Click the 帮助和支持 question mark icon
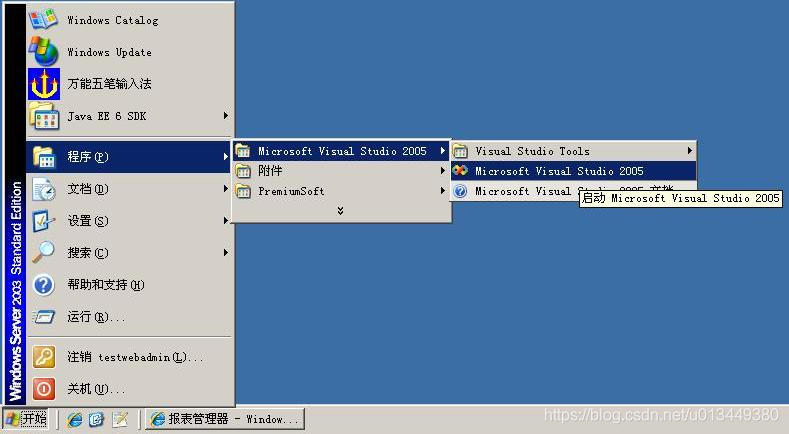The height and width of the screenshot is (434, 789). [x=44, y=284]
